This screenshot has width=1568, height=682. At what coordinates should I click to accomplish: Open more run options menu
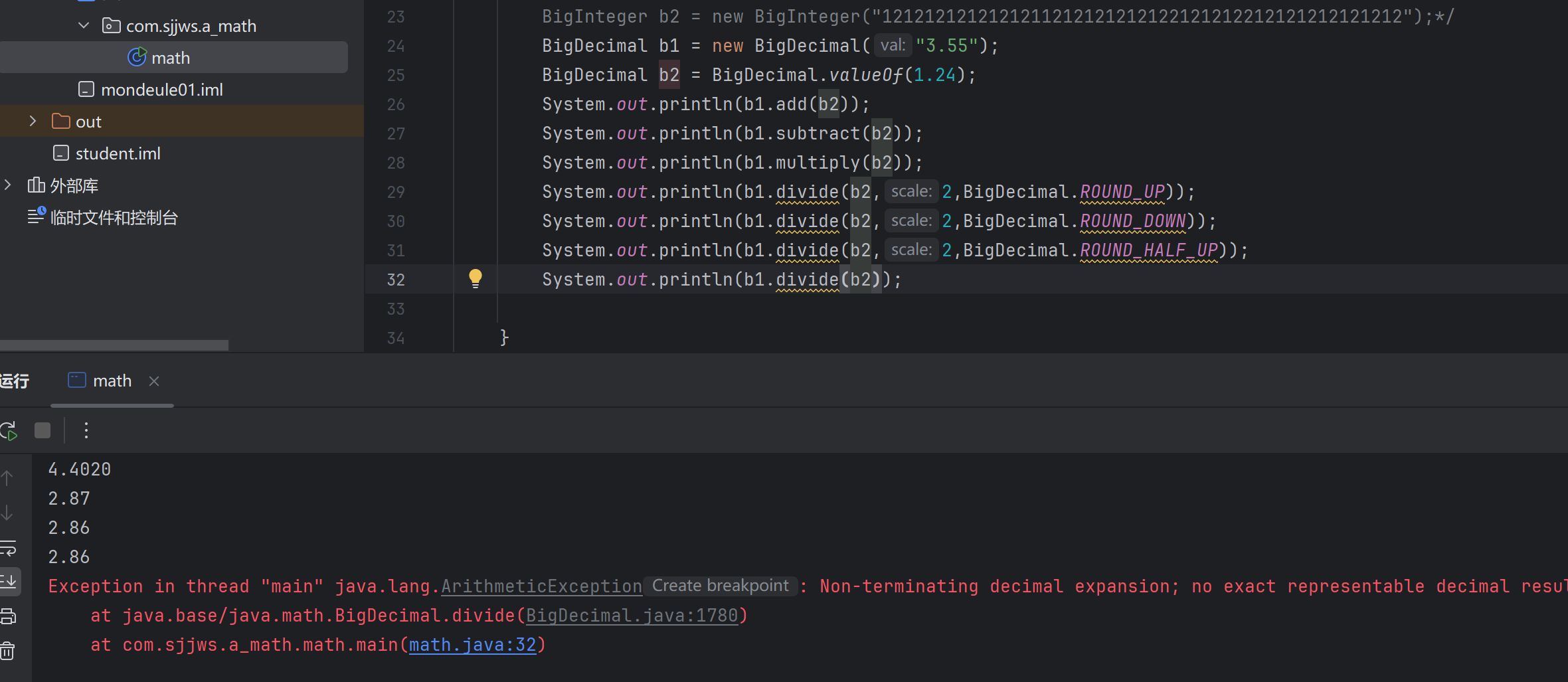point(86,431)
